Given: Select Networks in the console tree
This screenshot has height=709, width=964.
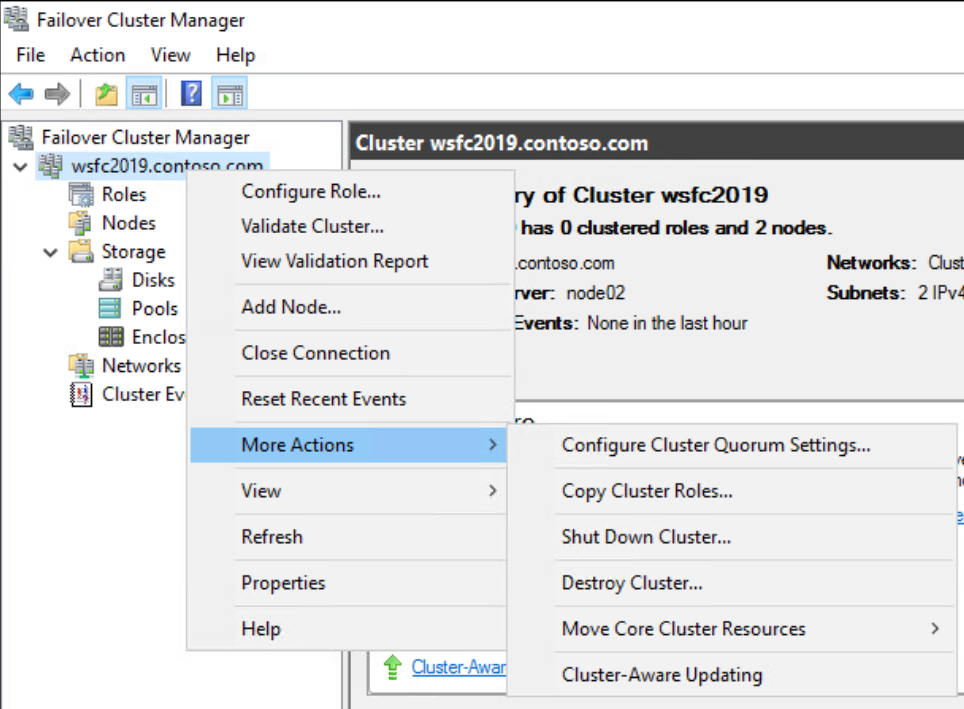Looking at the screenshot, I should click(x=141, y=365).
